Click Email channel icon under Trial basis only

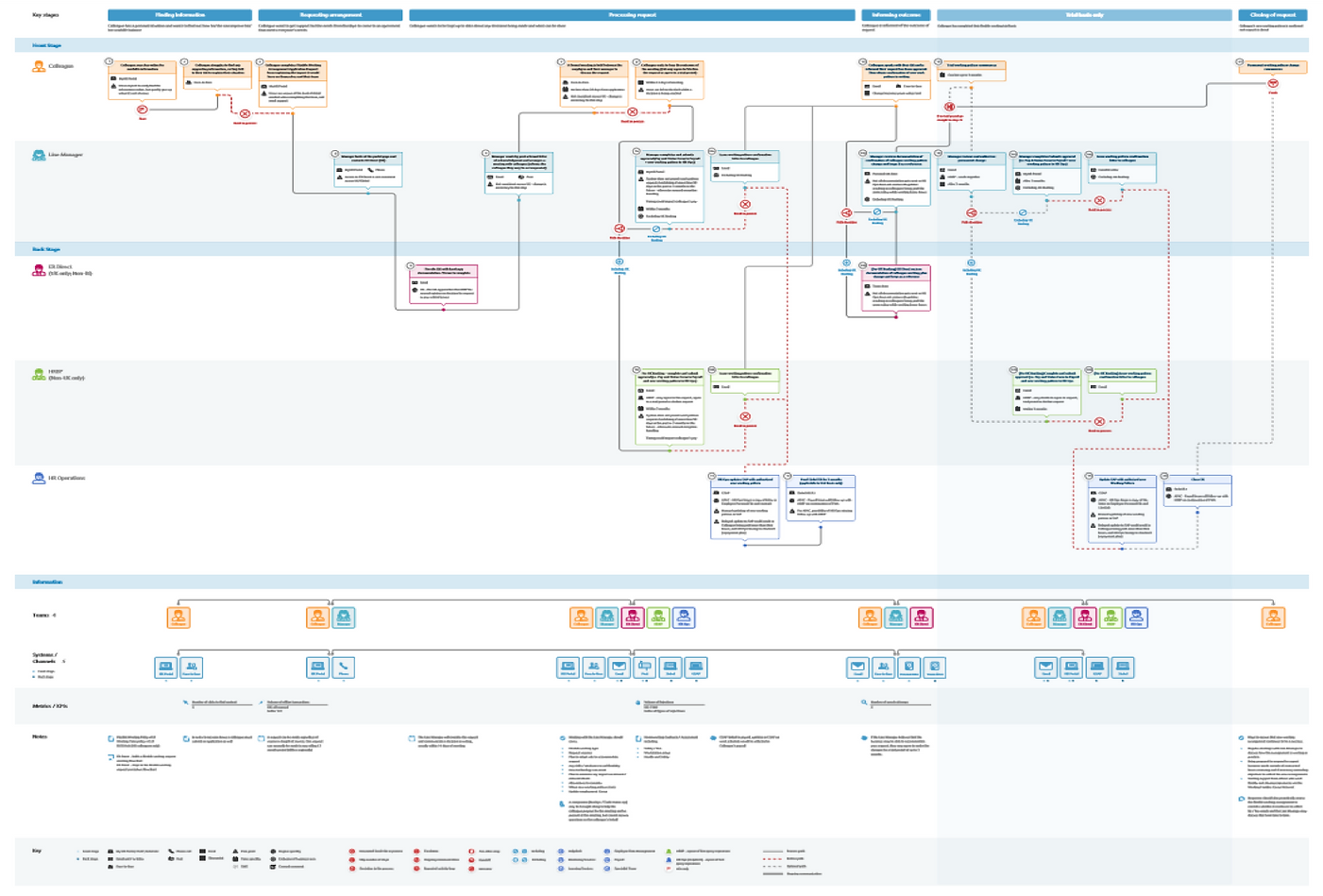(1046, 668)
